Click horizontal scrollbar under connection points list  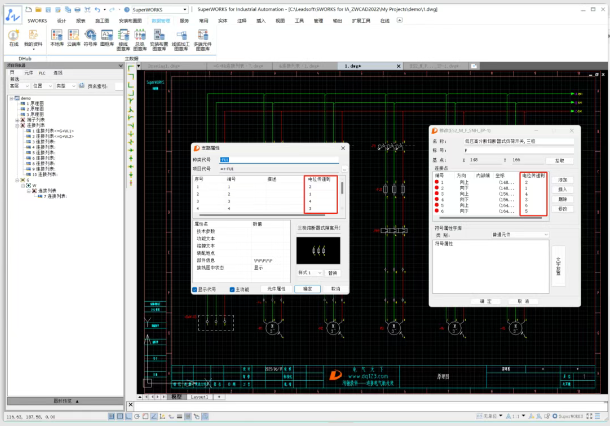[491, 218]
